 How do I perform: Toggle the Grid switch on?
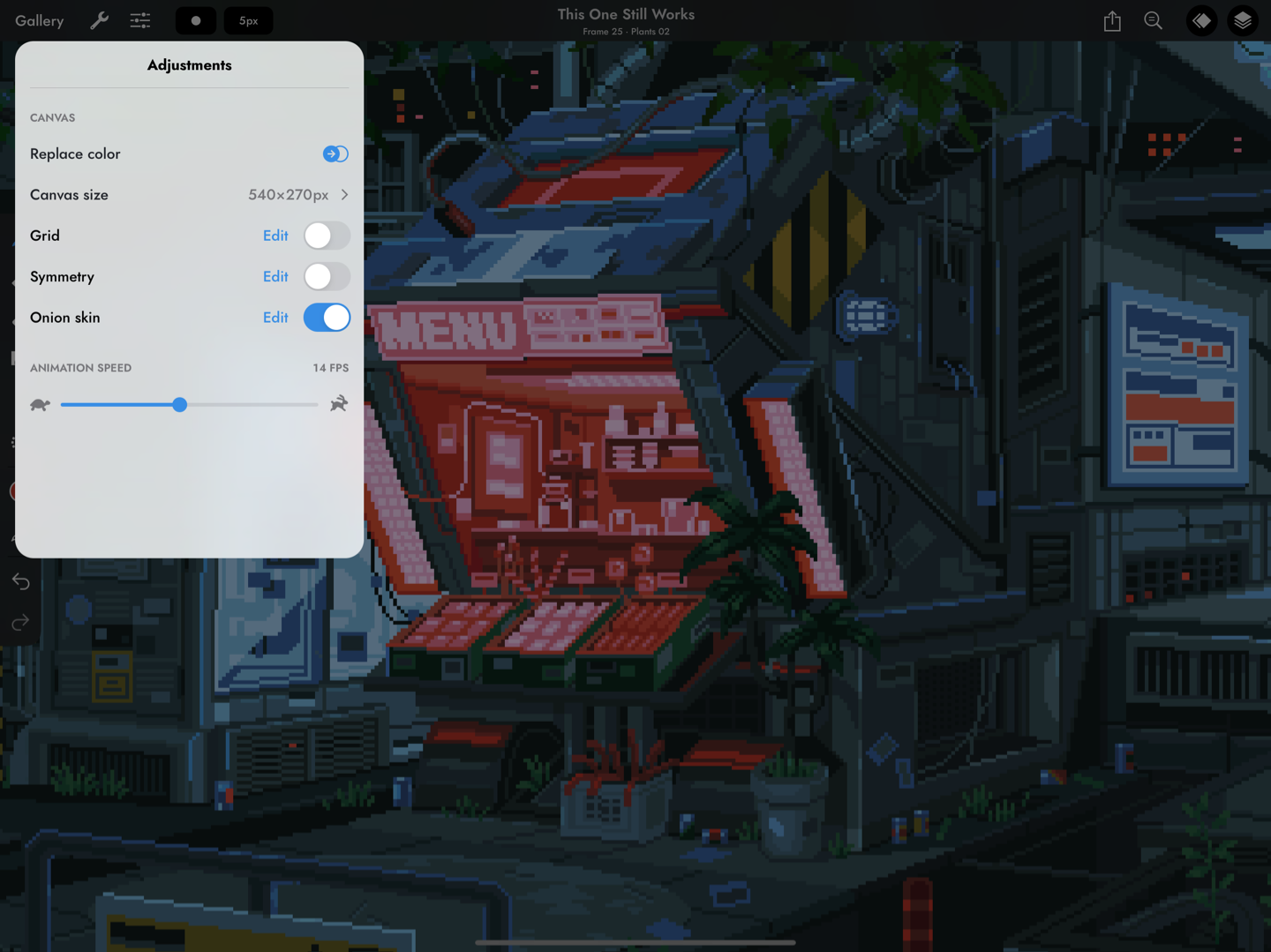coord(327,236)
